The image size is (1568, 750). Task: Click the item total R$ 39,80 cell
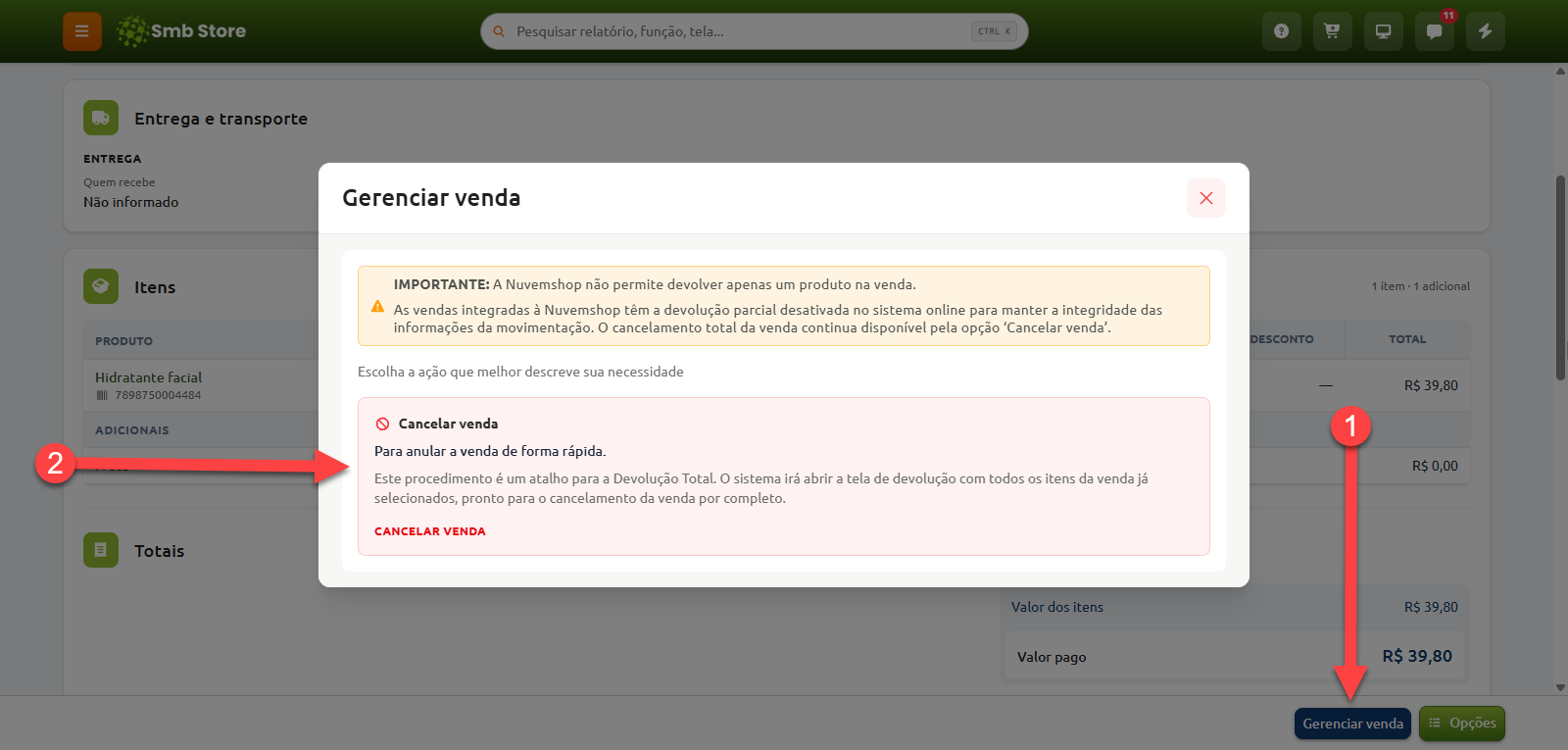click(x=1431, y=385)
